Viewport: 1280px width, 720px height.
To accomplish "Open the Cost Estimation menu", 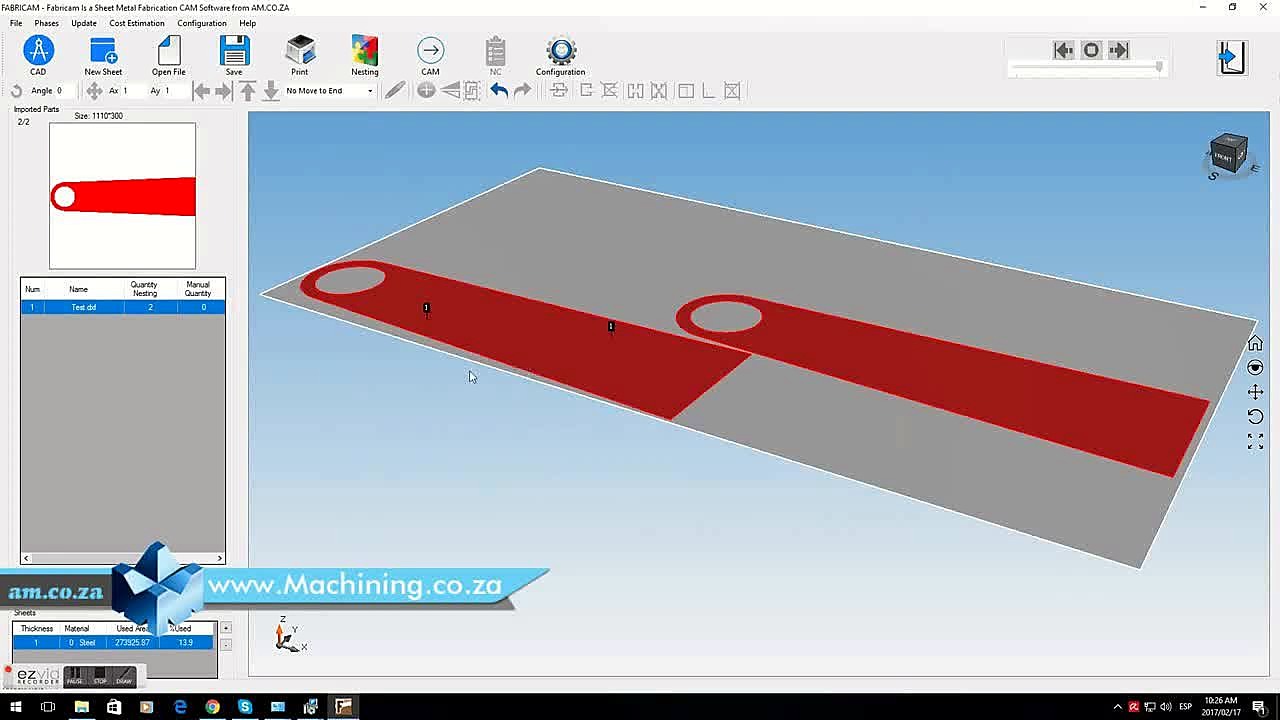I will 137,23.
